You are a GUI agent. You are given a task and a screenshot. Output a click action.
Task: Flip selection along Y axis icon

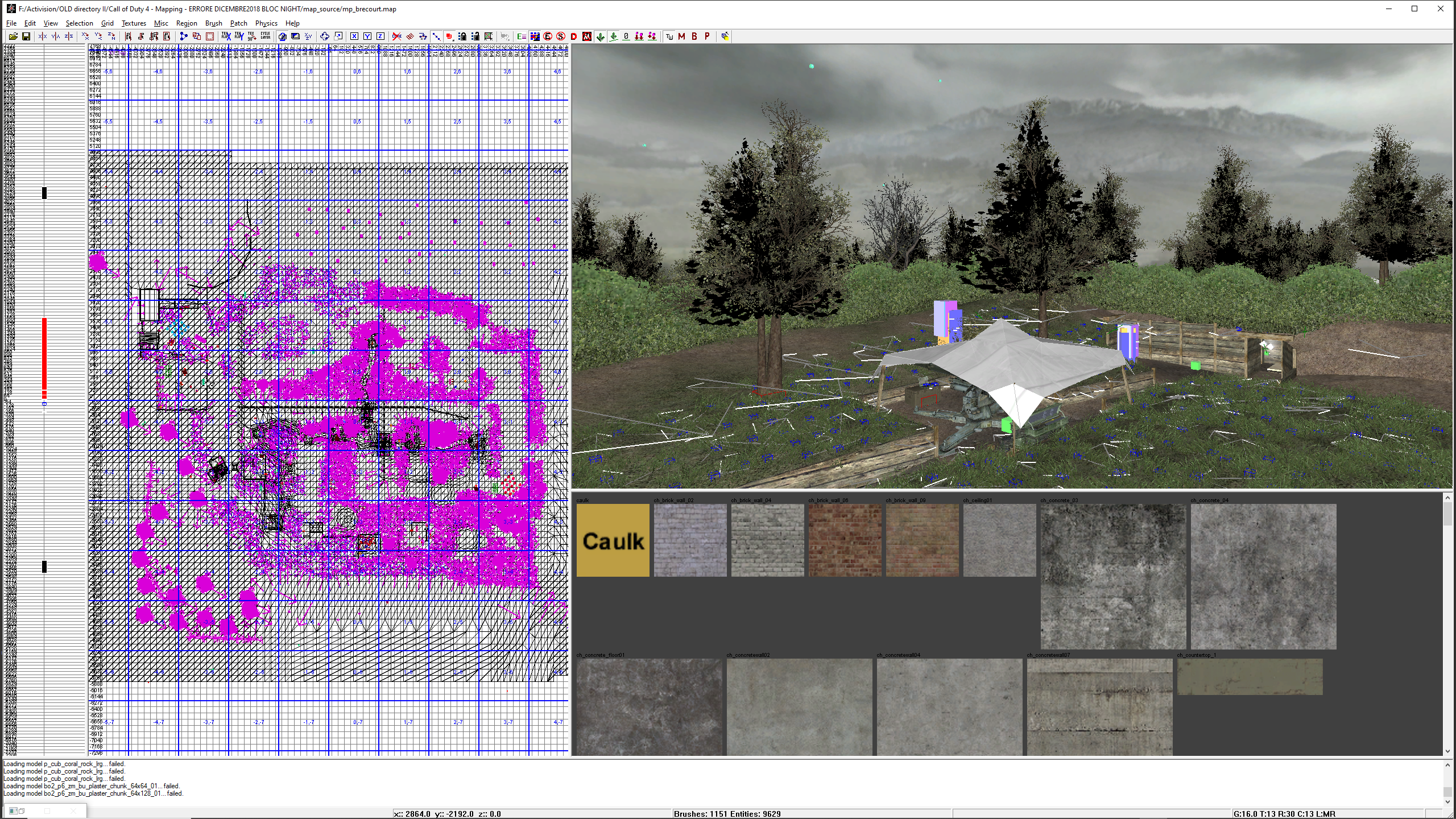tap(56, 36)
